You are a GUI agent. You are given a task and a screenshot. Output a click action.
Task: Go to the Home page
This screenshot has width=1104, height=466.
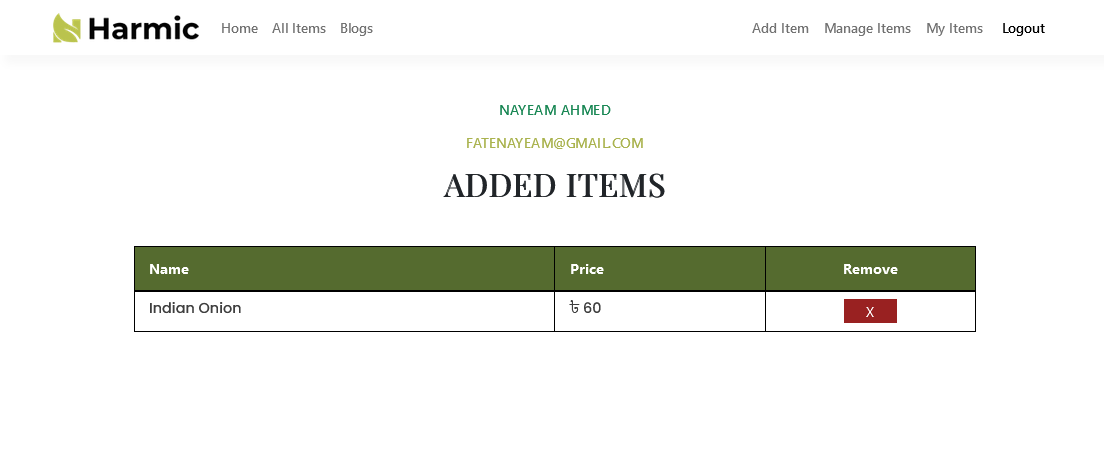click(x=239, y=28)
